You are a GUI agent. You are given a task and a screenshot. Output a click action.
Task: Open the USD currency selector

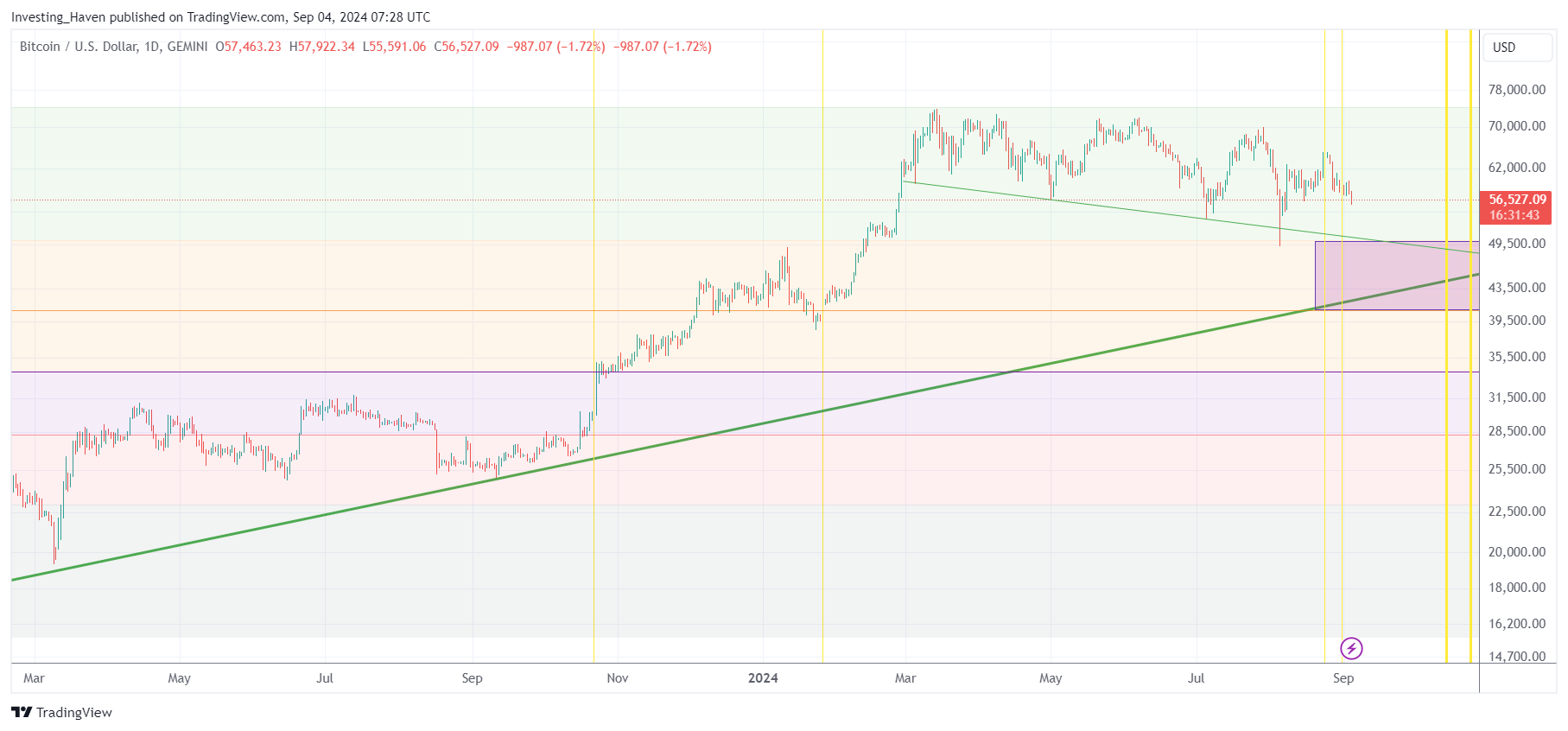1518,48
